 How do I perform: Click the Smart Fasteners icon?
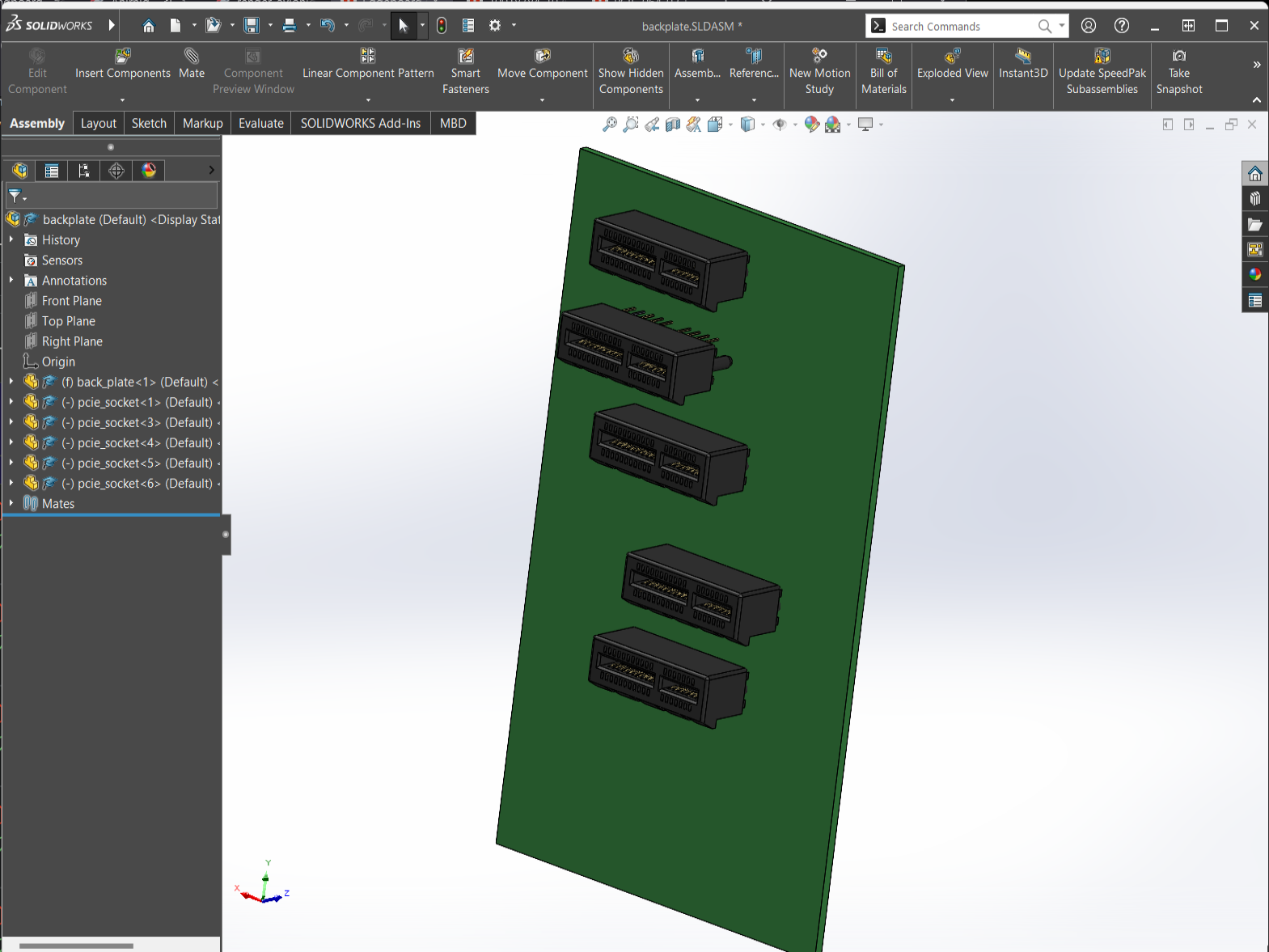pos(466,57)
